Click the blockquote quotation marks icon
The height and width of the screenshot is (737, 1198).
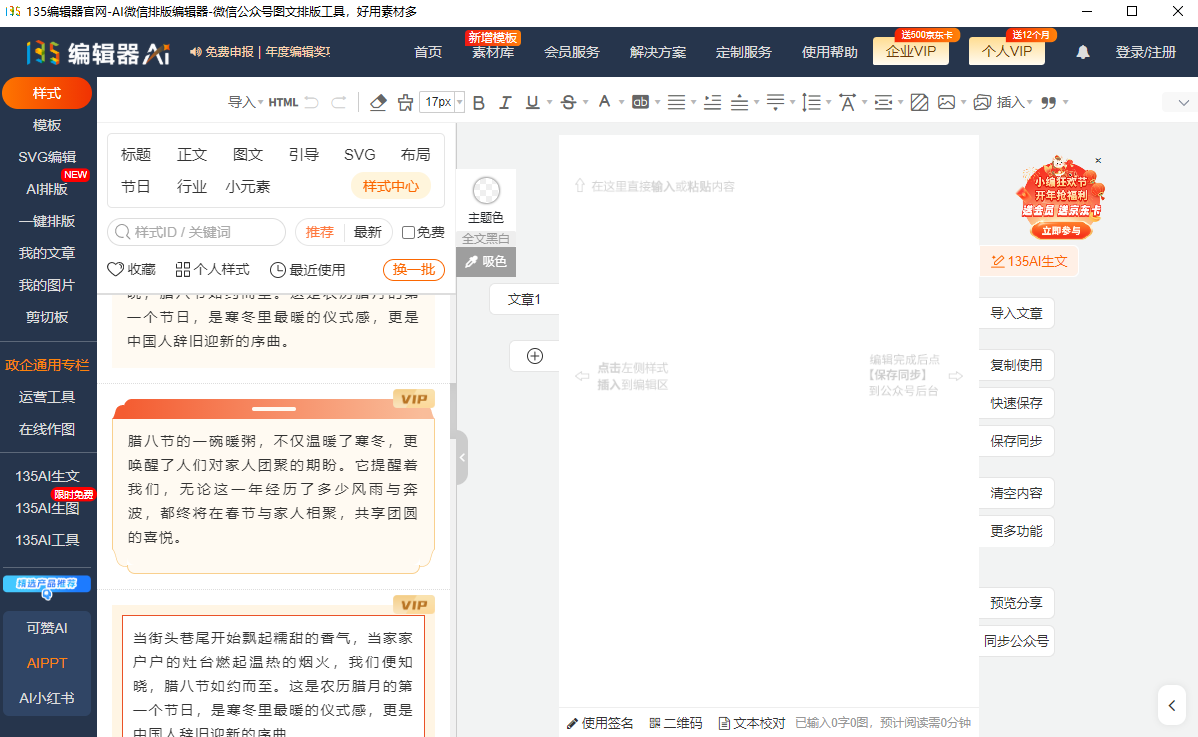tap(1048, 102)
